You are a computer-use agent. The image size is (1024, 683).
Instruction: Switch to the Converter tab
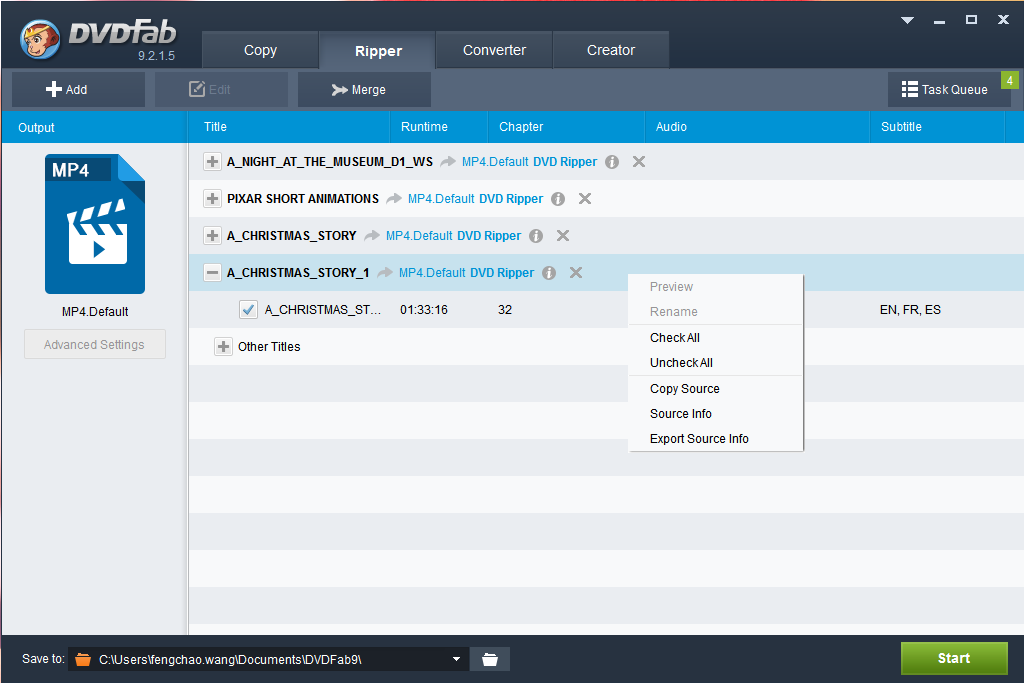[494, 50]
